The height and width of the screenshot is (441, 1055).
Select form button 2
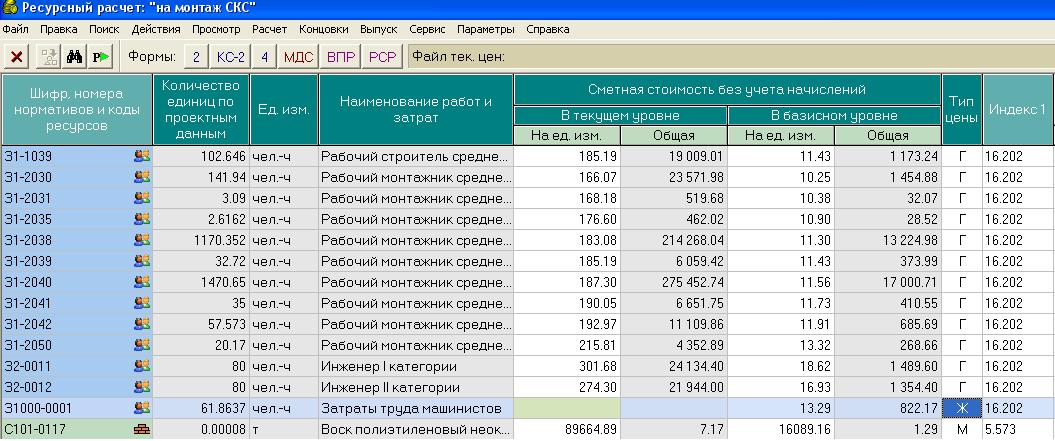click(196, 57)
